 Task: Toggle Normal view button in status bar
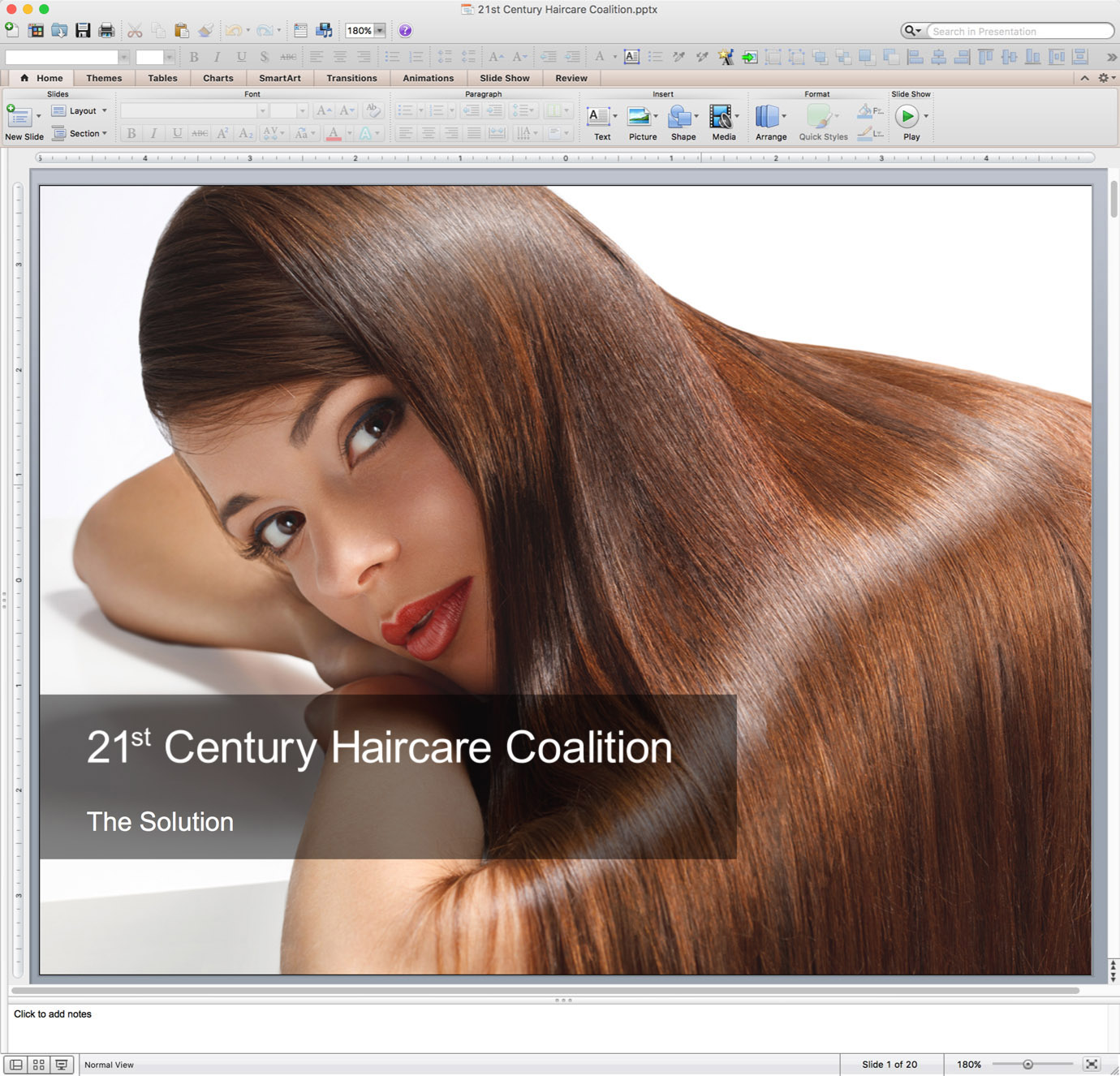15,1065
